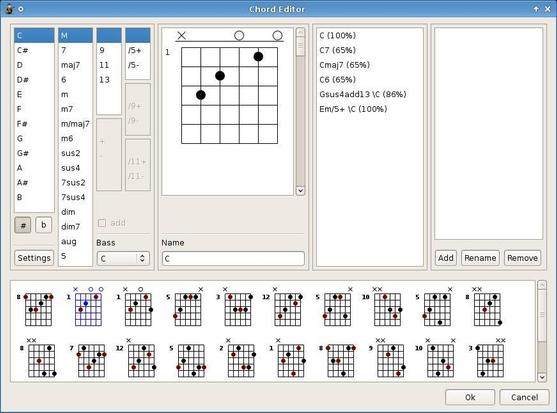Select root note D
This screenshot has width=557, height=413.
[34, 65]
